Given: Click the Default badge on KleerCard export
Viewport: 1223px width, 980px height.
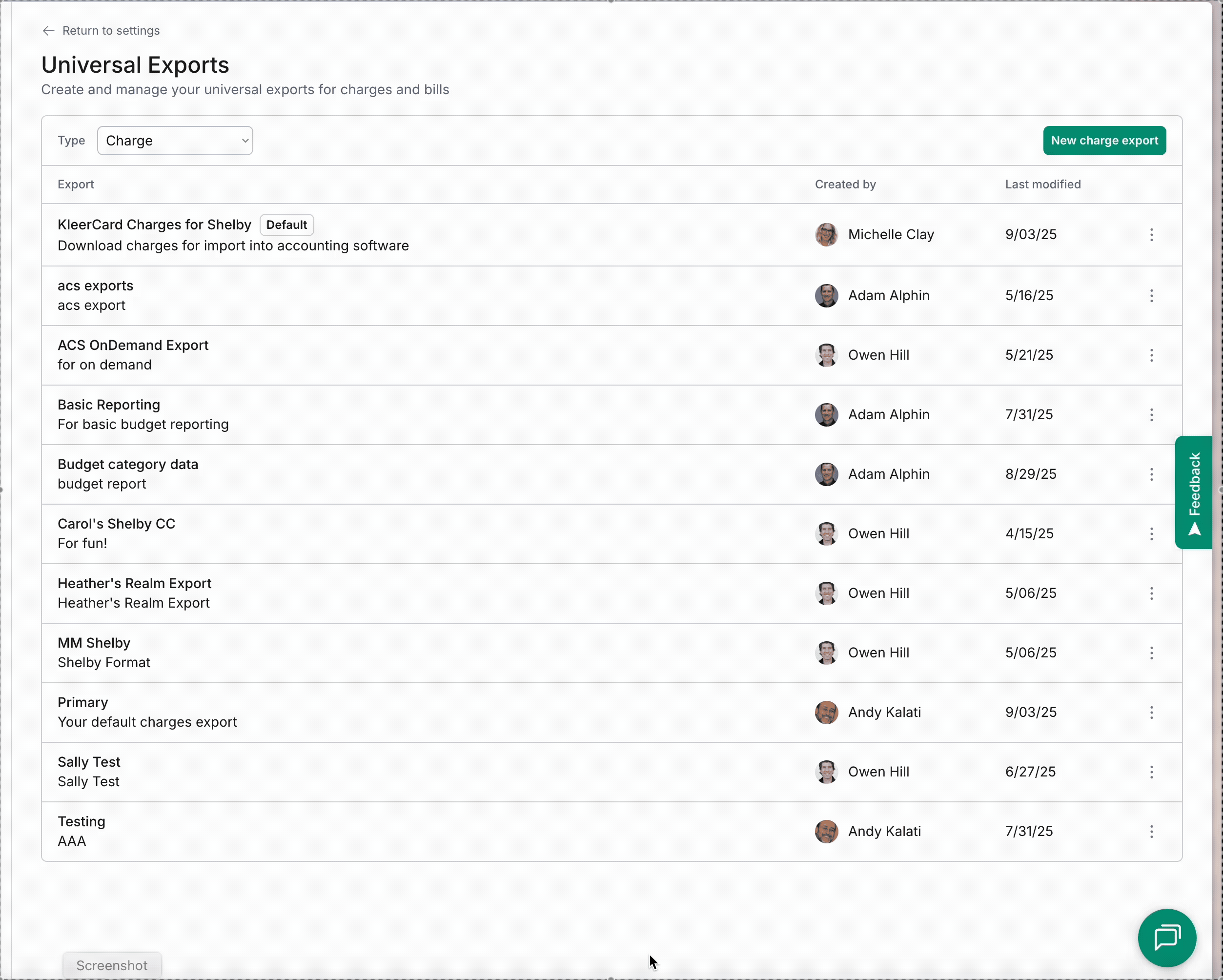Looking at the screenshot, I should (x=286, y=225).
